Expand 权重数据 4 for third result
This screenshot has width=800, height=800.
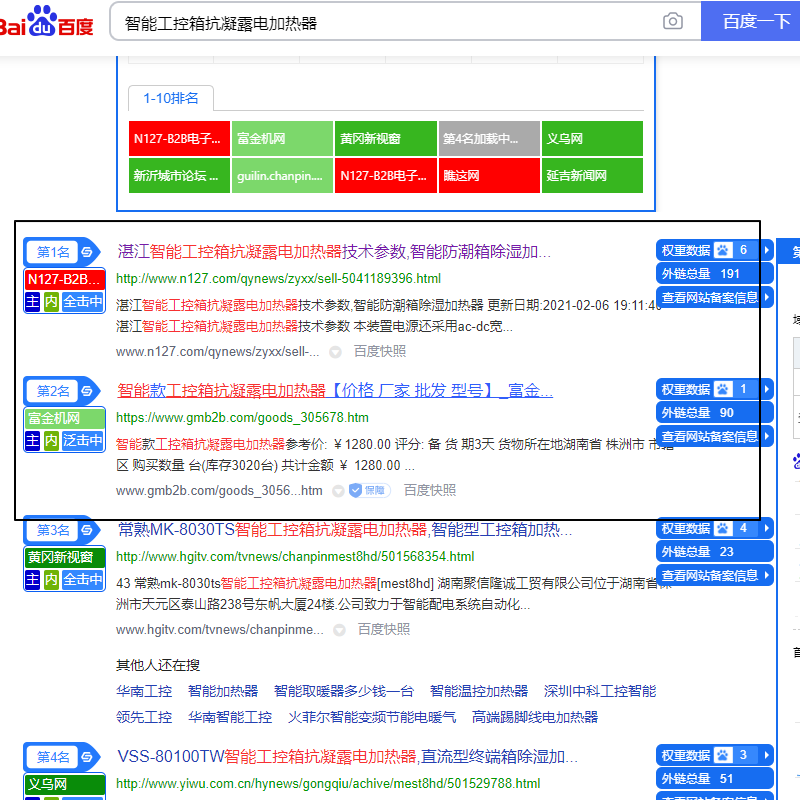[x=714, y=528]
